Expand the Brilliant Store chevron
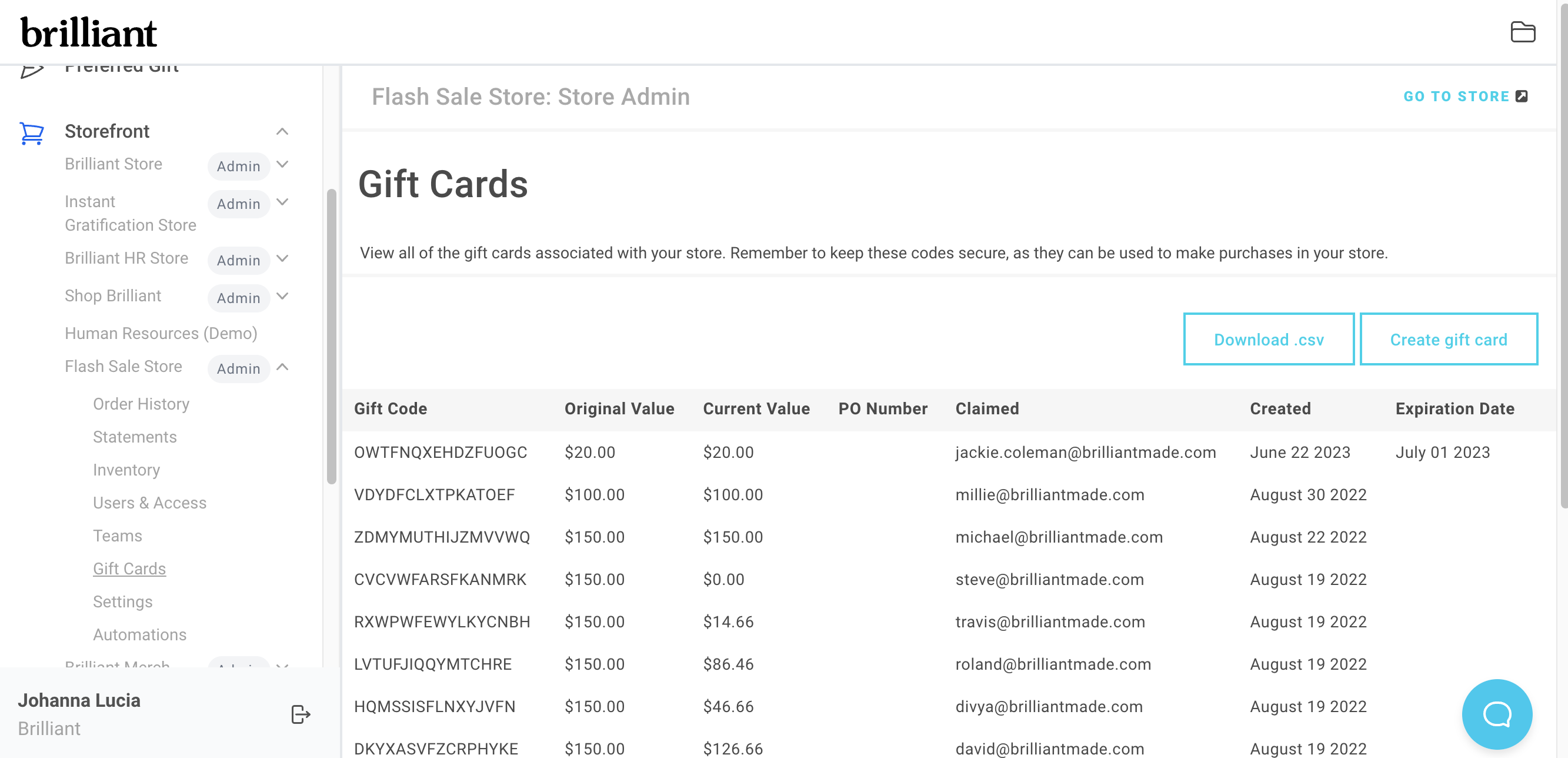The width and height of the screenshot is (1568, 758). coord(282,164)
